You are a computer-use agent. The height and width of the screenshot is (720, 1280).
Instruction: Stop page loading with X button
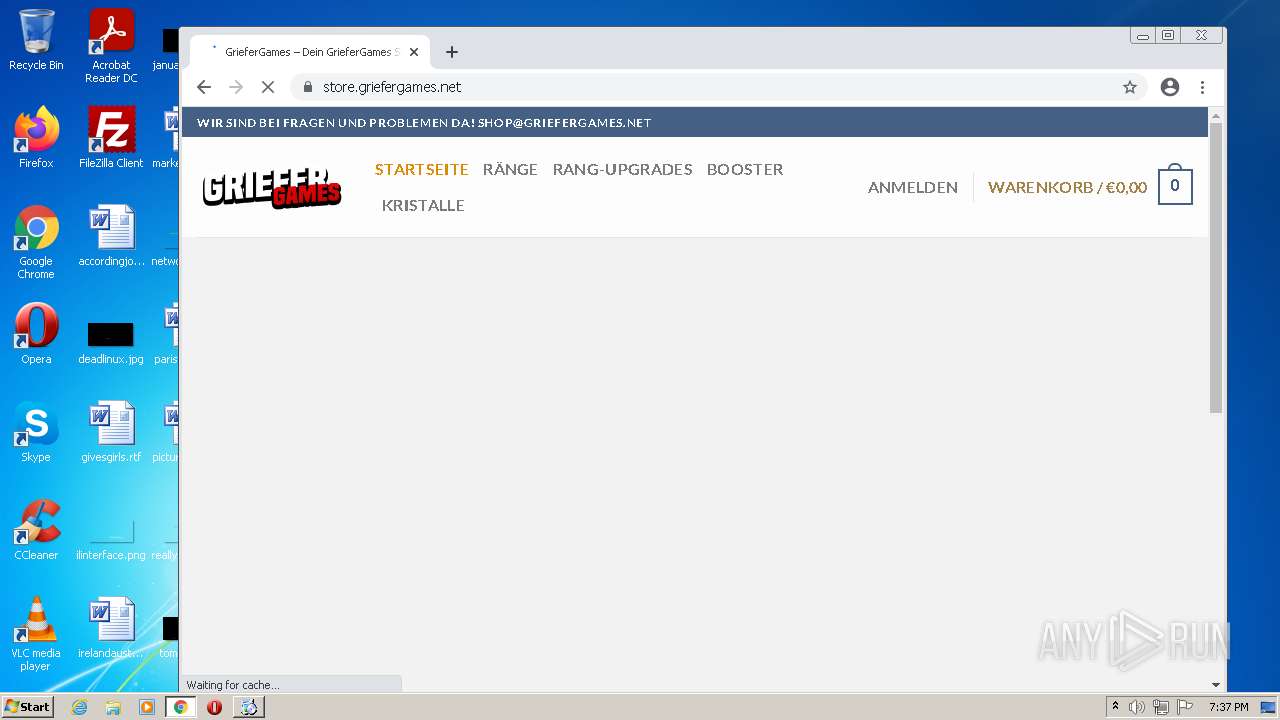[x=268, y=87]
